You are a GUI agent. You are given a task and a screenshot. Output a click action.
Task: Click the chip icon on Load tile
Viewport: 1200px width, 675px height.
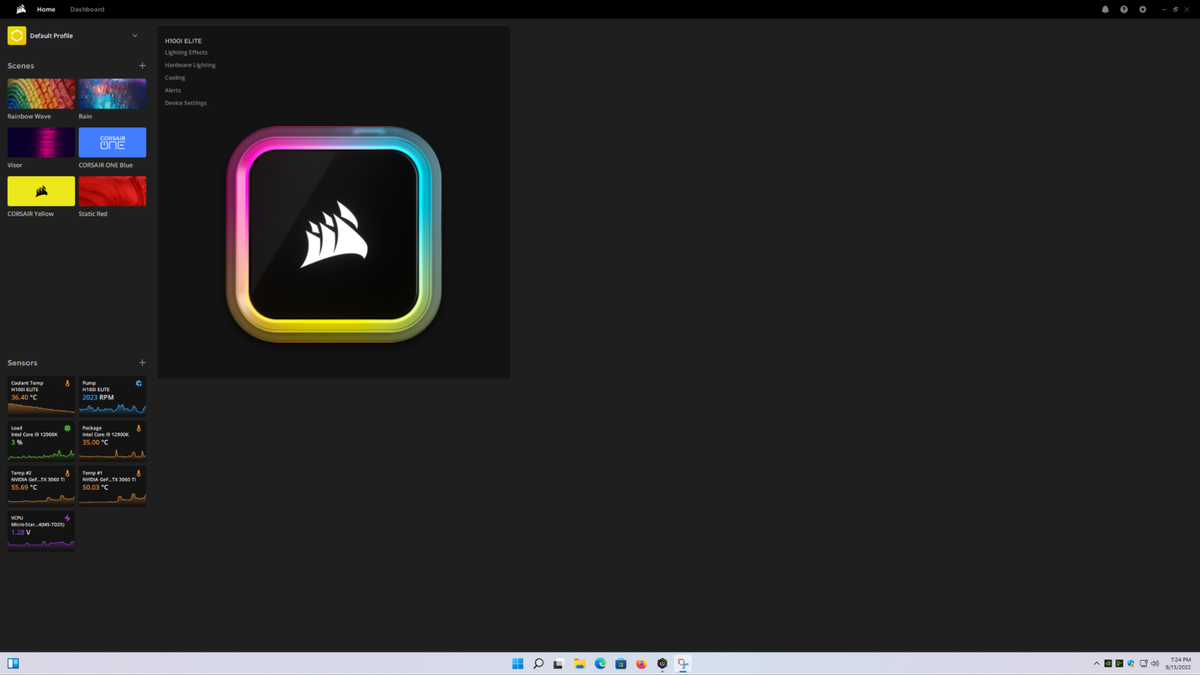pyautogui.click(x=68, y=428)
